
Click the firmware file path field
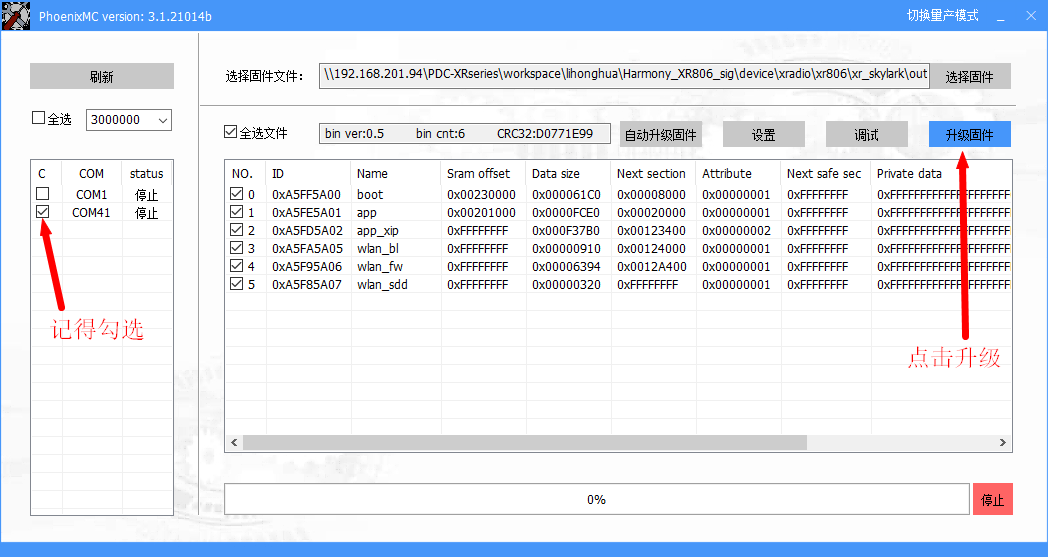coord(624,75)
